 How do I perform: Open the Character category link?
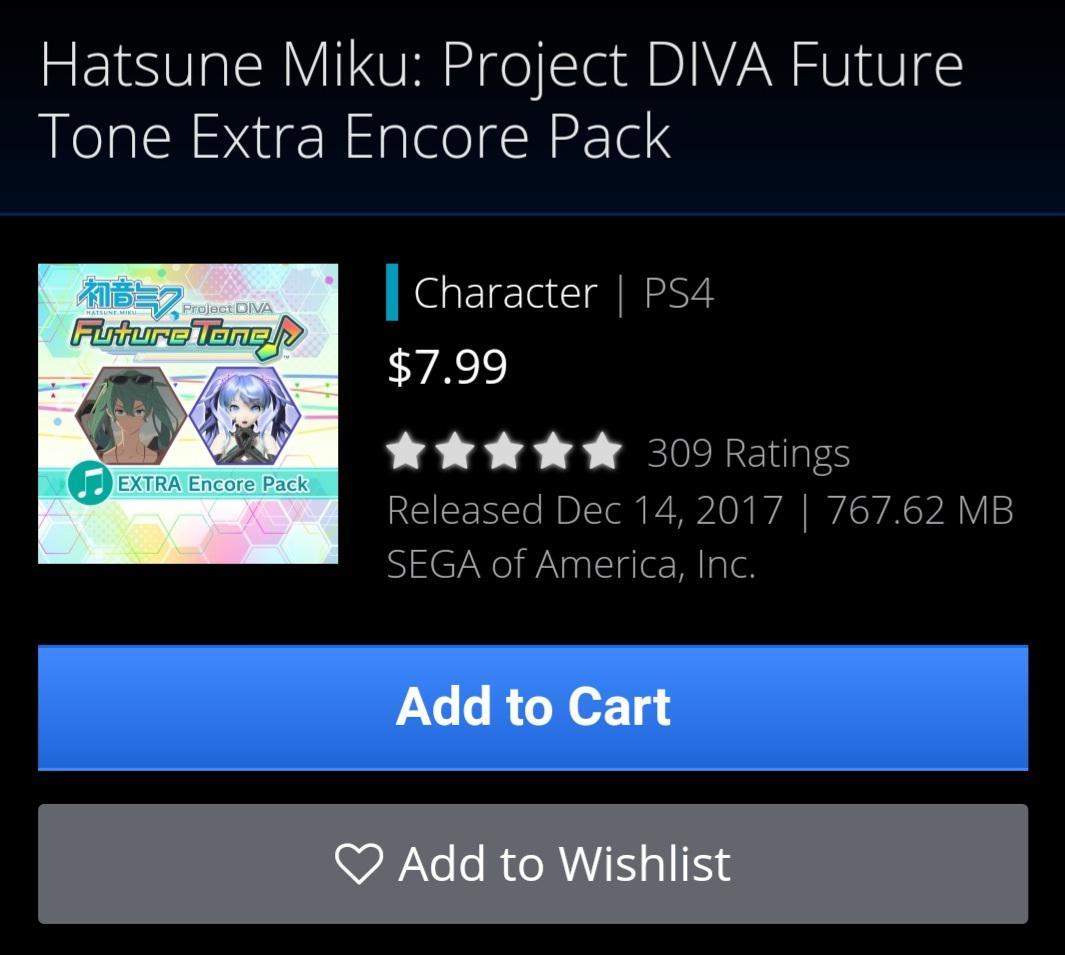tap(507, 293)
